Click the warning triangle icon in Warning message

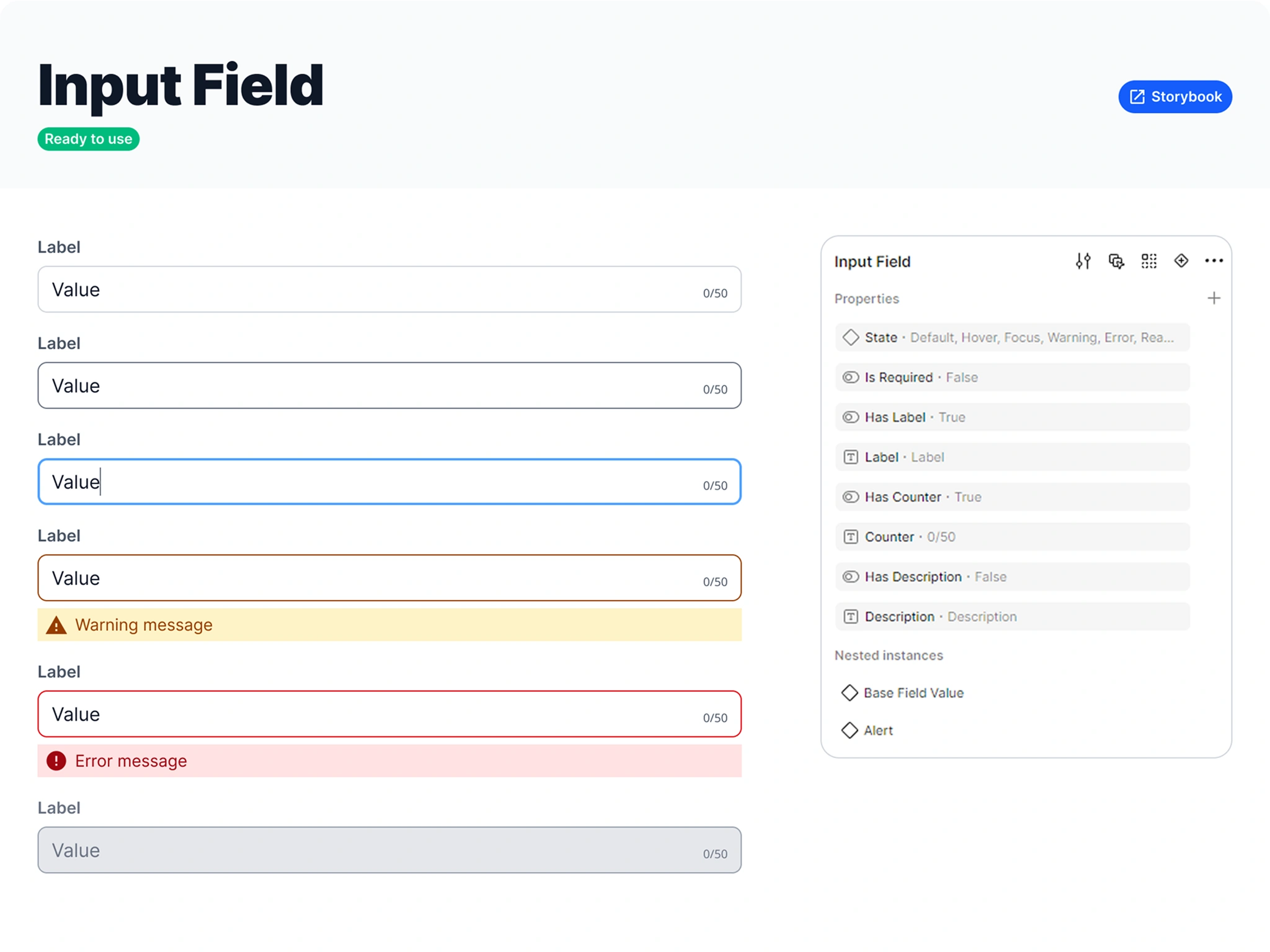[56, 625]
